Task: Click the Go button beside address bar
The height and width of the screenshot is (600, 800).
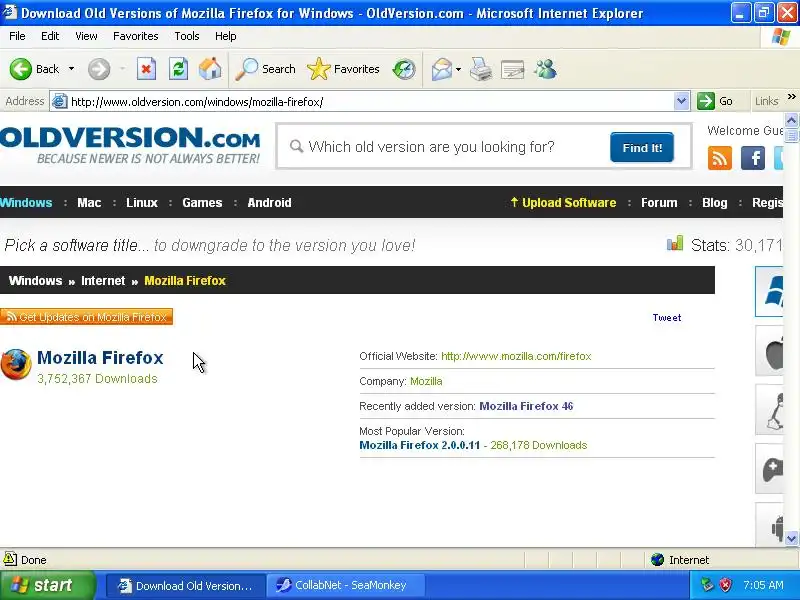Action: click(716, 101)
